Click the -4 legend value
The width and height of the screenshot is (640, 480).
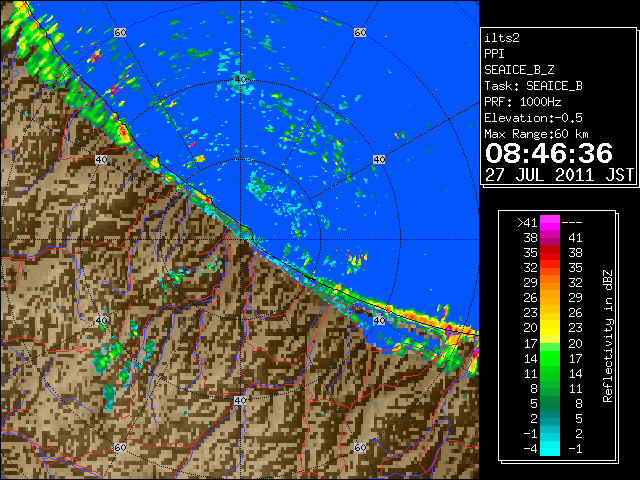[530, 449]
